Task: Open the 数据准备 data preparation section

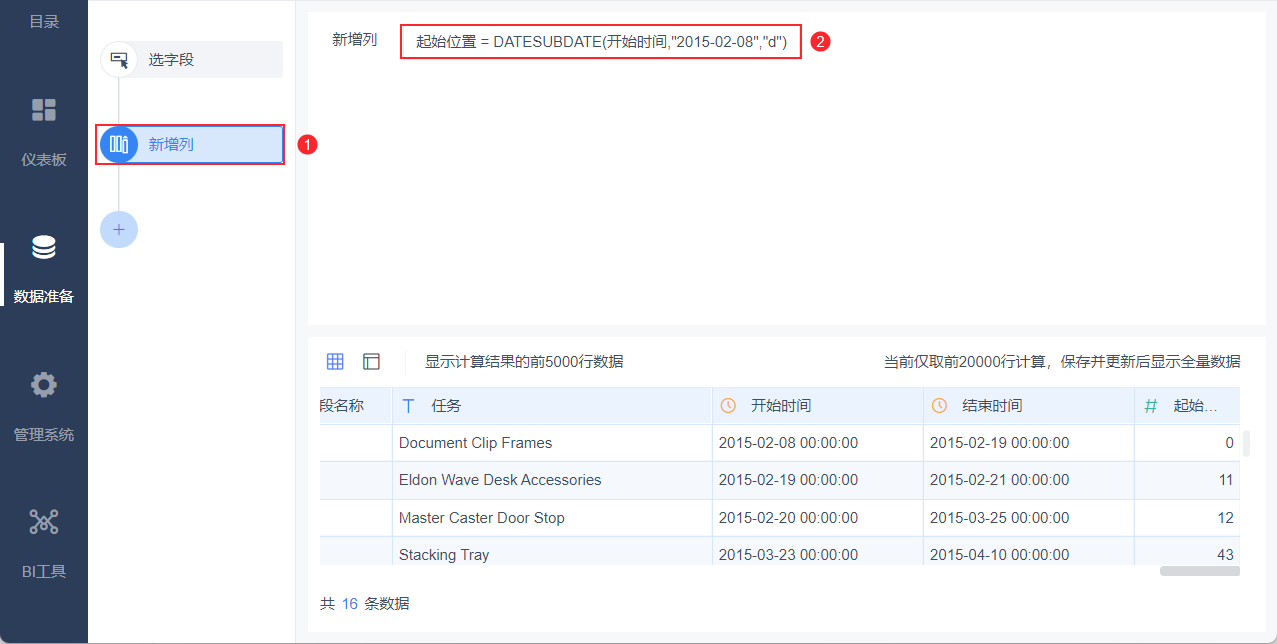Action: pyautogui.click(x=44, y=268)
